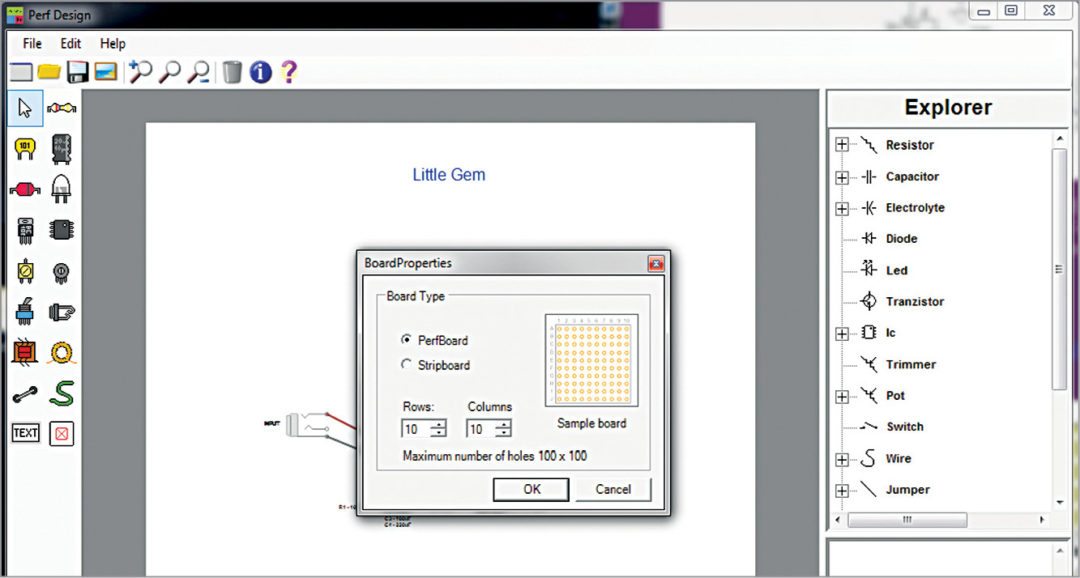
Task: Select the arrow pointer tool
Action: point(25,108)
